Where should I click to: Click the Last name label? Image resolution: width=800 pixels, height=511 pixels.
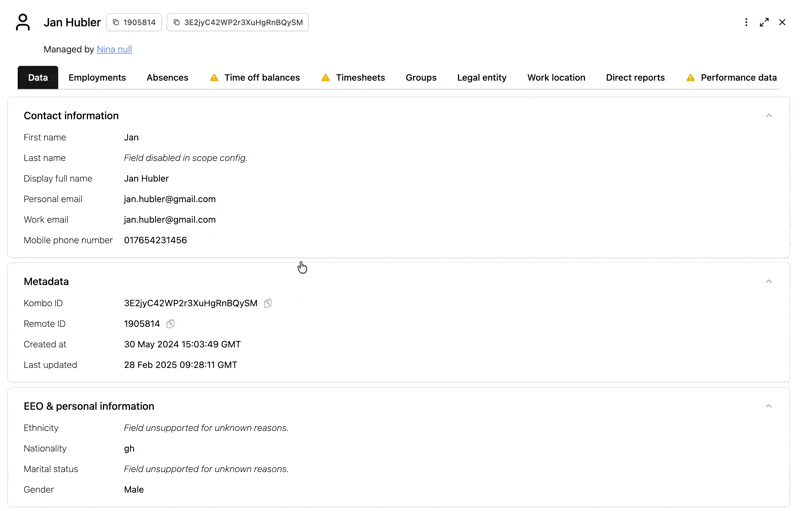pyautogui.click(x=44, y=158)
